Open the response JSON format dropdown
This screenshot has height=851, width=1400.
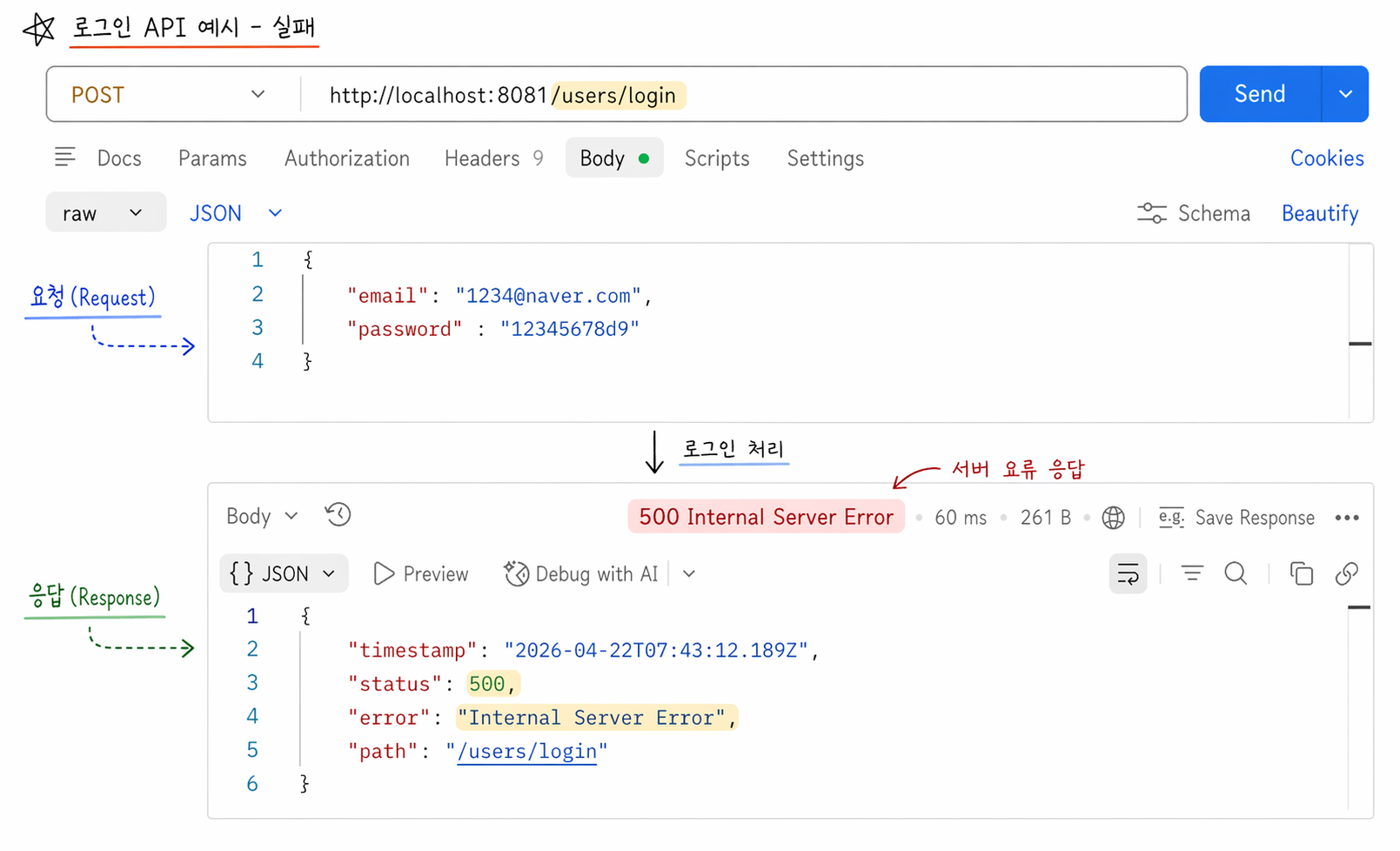pyautogui.click(x=284, y=573)
